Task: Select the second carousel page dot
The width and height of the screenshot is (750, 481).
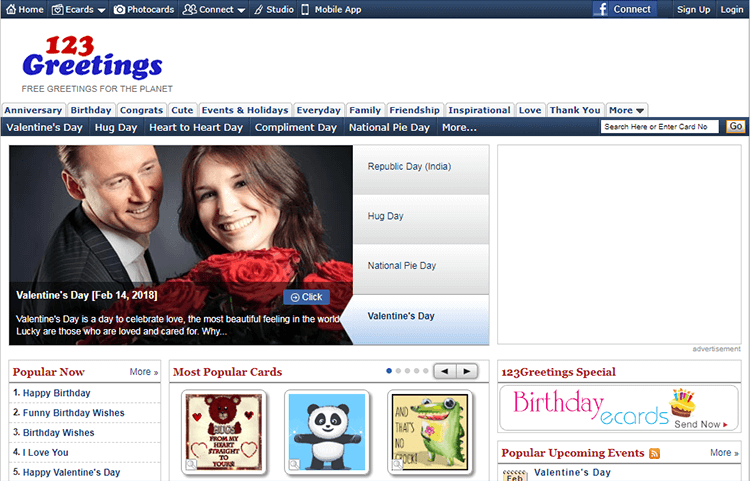Action: pos(398,371)
